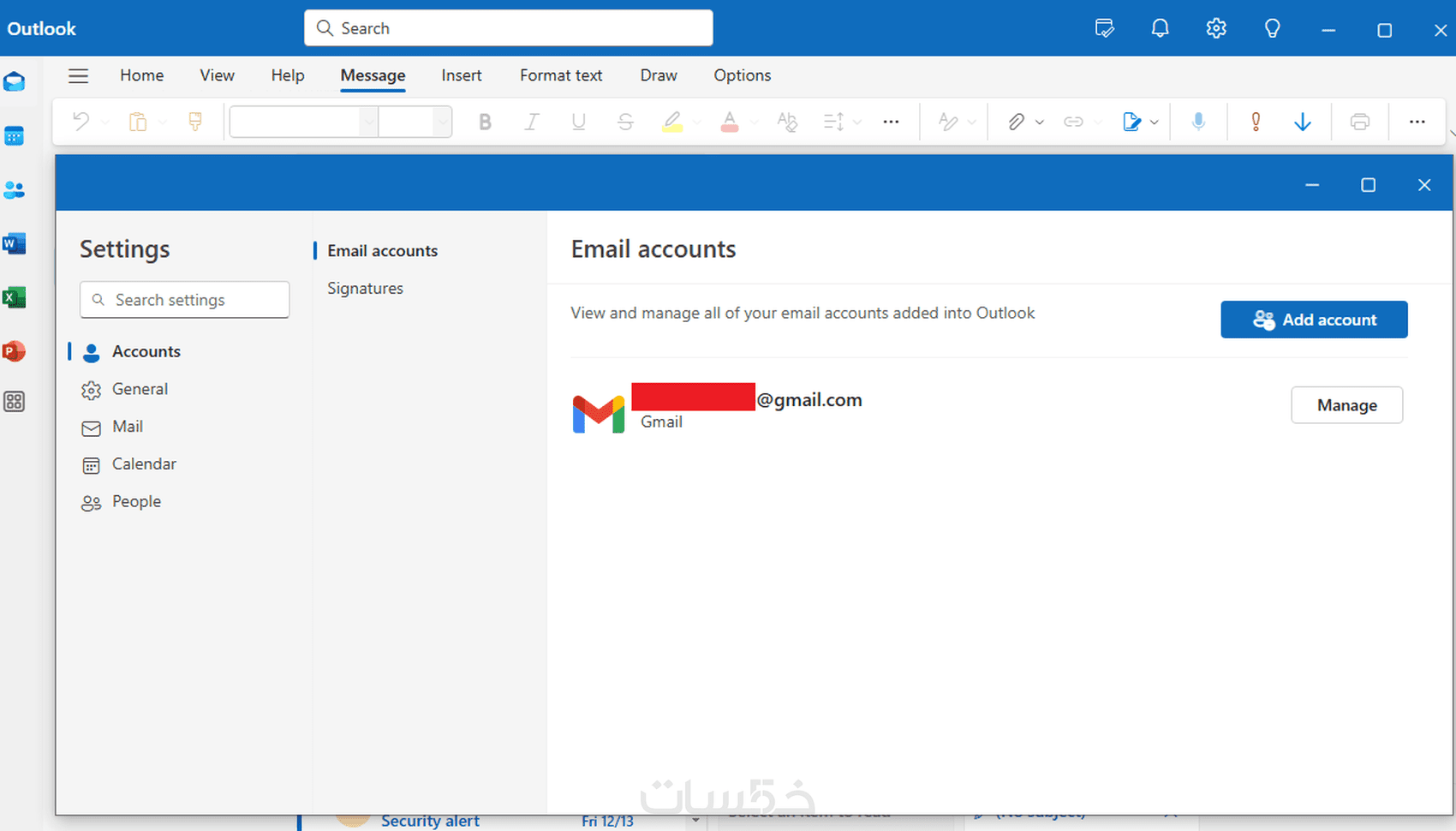
Task: Click the line spacing icon
Action: coord(833,122)
